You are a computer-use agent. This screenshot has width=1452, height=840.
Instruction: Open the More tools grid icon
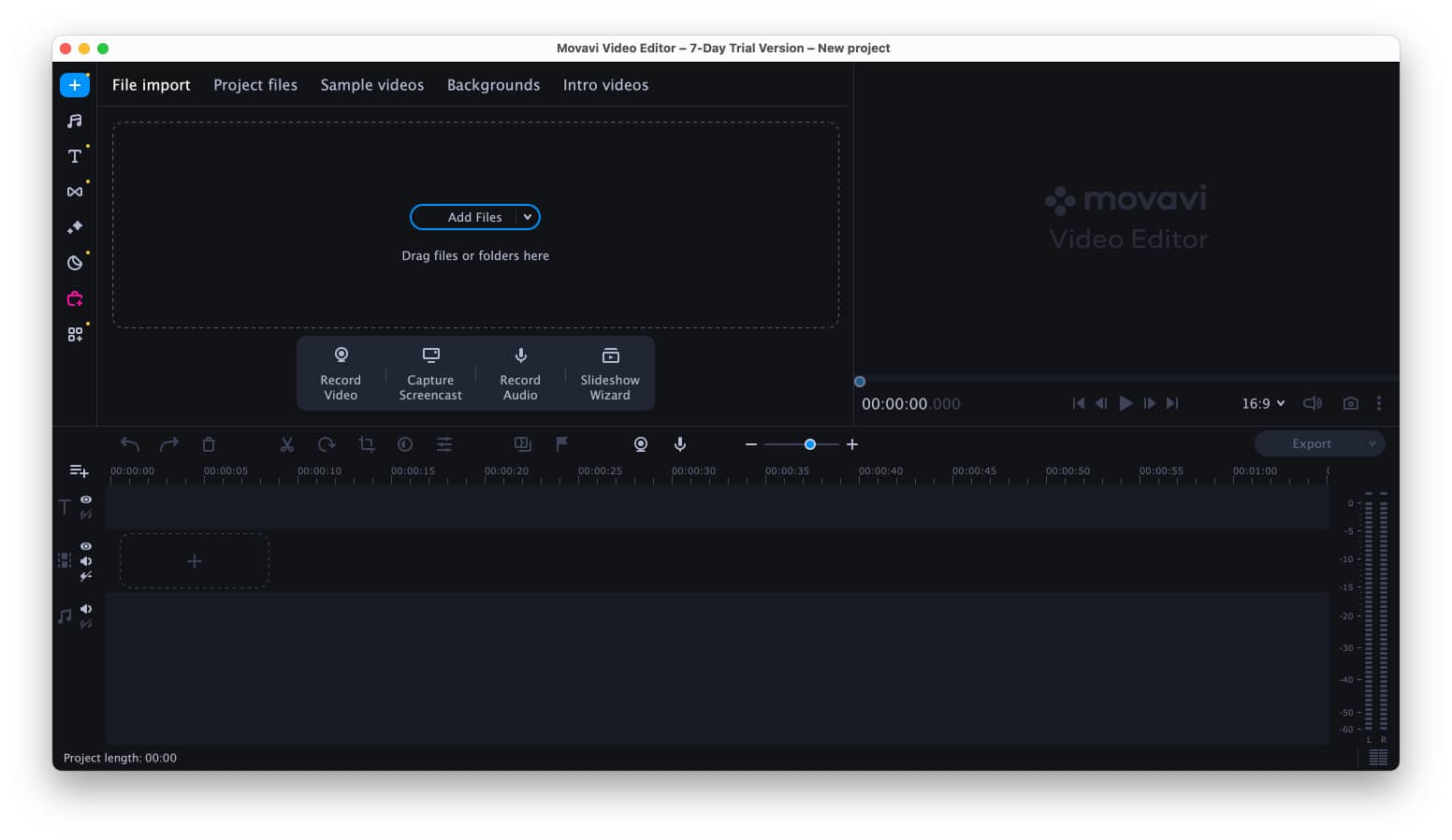75,334
